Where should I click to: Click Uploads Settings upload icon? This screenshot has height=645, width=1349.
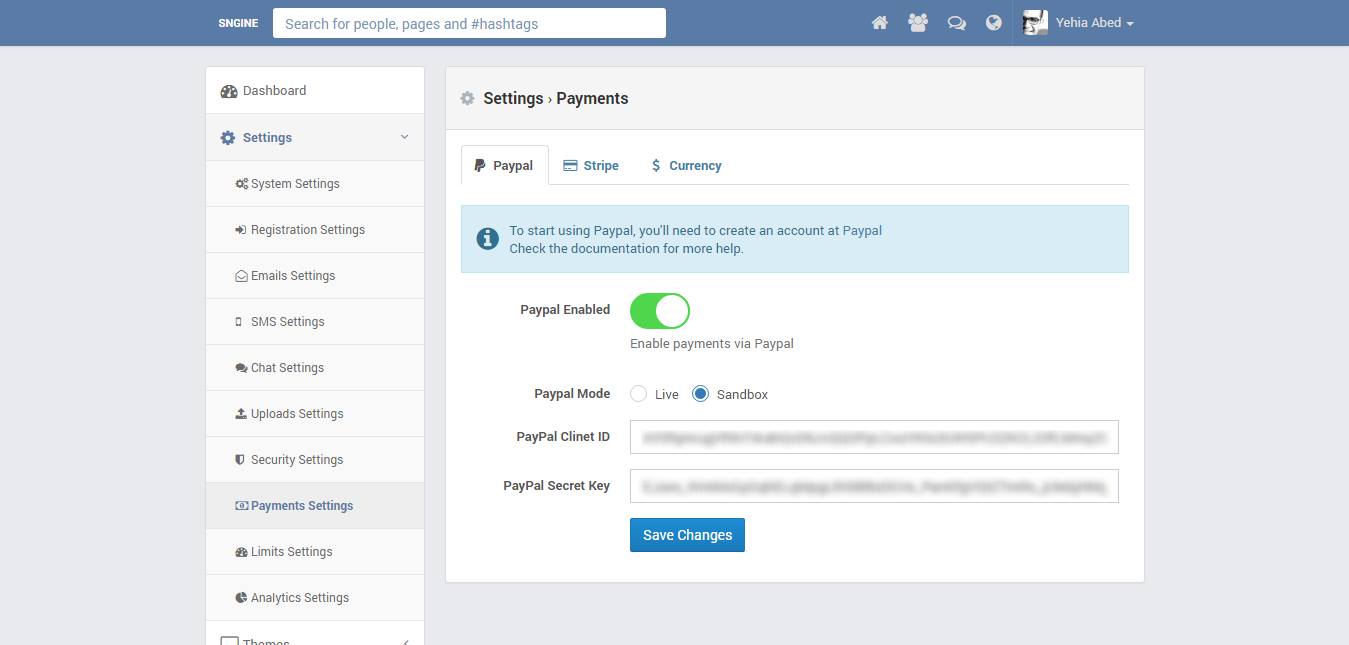coord(241,414)
